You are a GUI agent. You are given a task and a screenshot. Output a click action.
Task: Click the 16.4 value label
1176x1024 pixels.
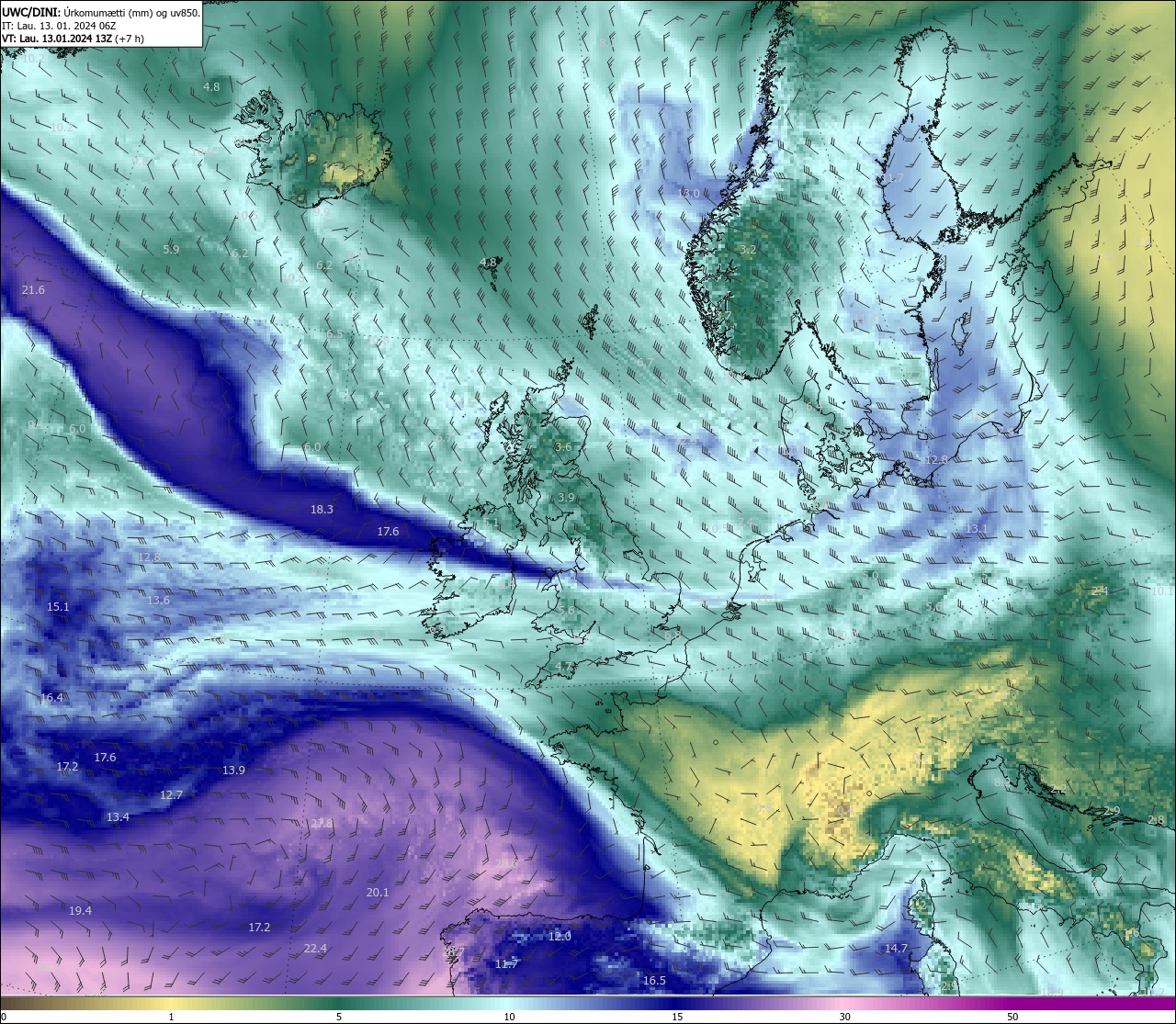[x=52, y=698]
